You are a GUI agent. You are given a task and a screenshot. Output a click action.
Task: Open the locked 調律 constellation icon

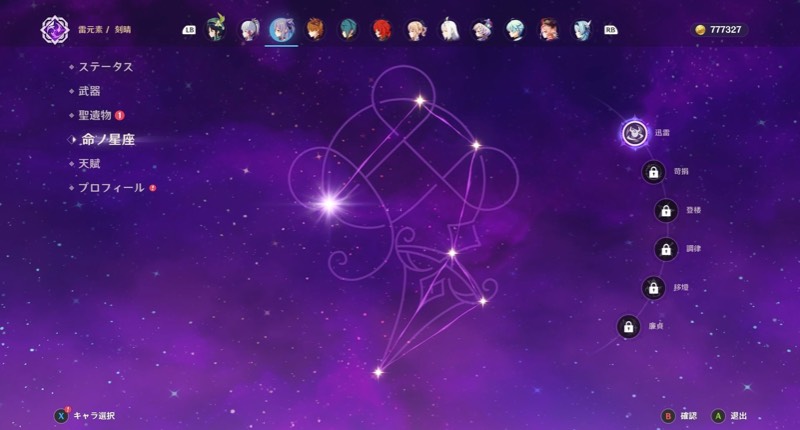666,249
